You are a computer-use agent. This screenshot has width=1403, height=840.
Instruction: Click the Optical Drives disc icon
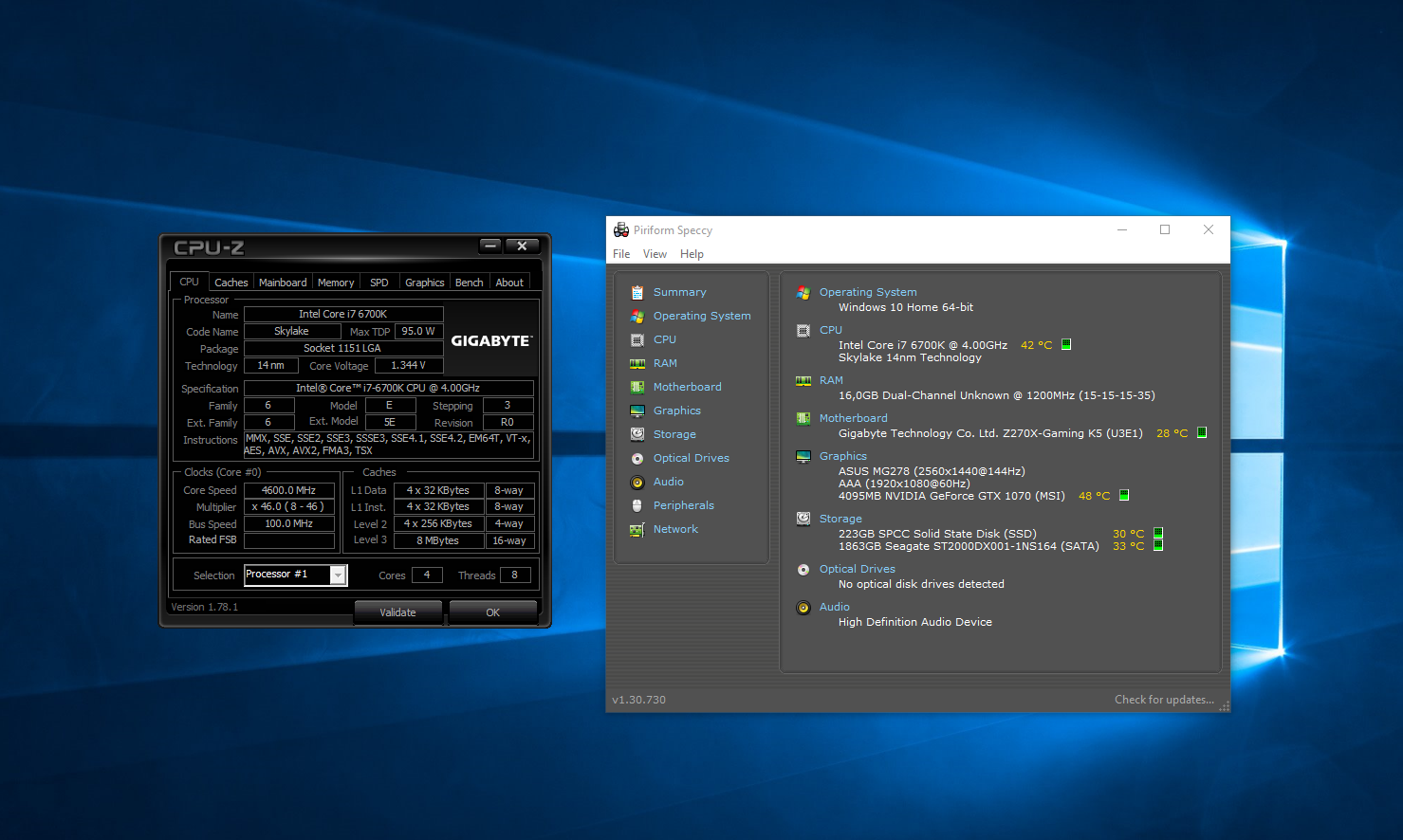637,459
